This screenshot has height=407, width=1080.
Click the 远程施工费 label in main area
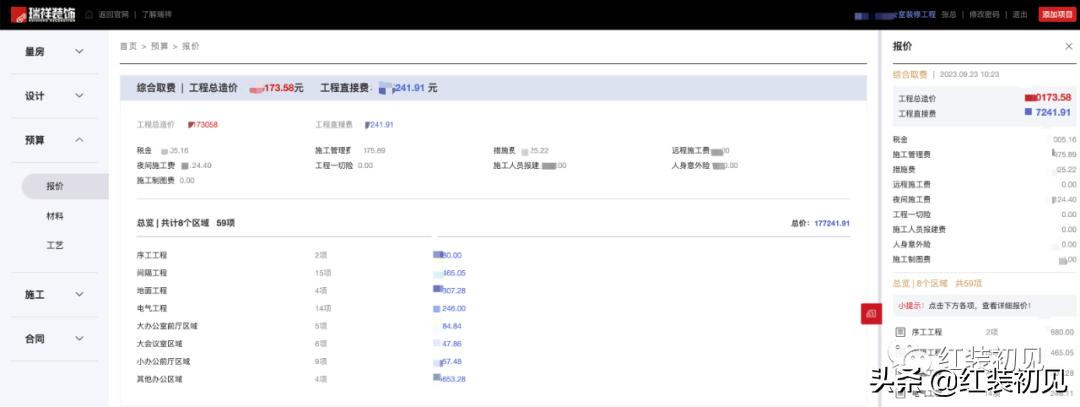[691, 150]
